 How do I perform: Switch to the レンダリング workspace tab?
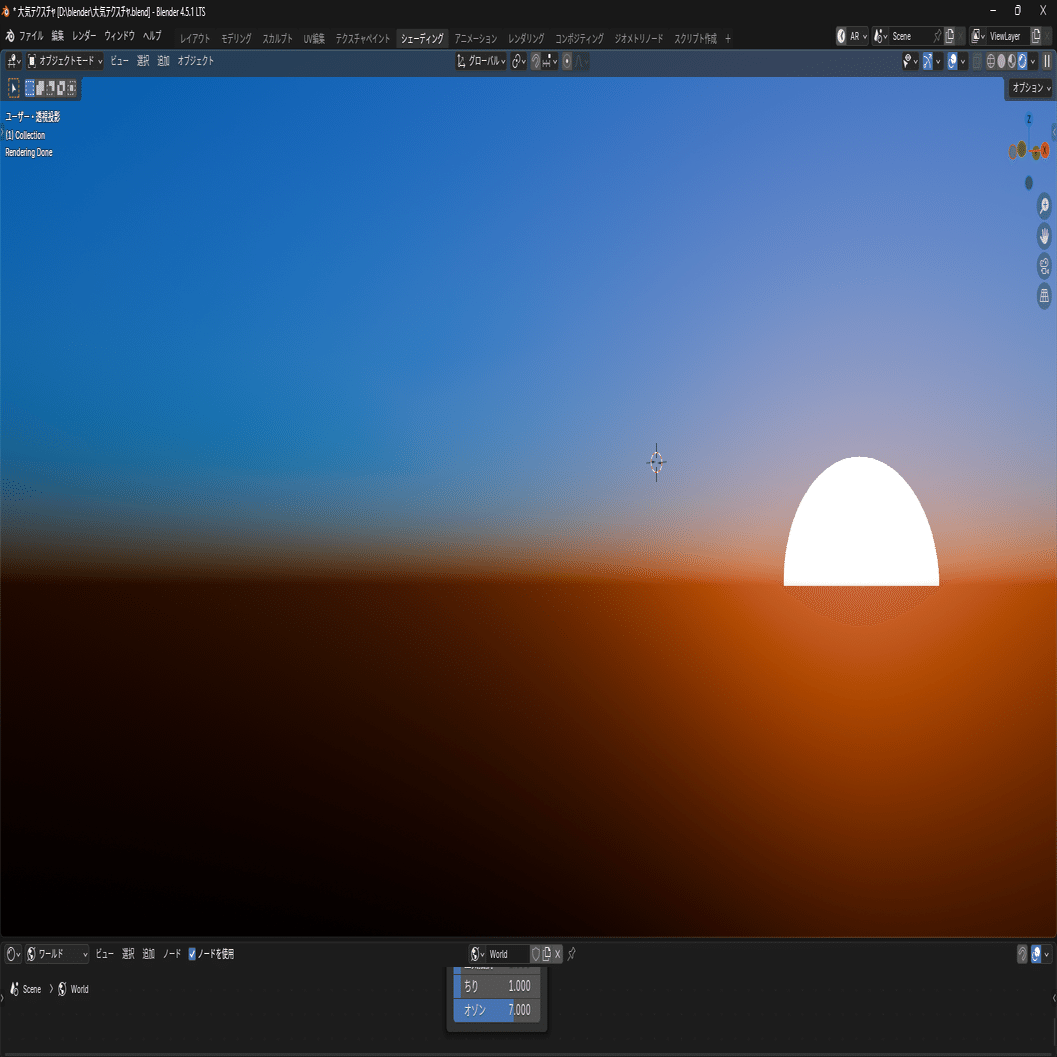(x=526, y=38)
